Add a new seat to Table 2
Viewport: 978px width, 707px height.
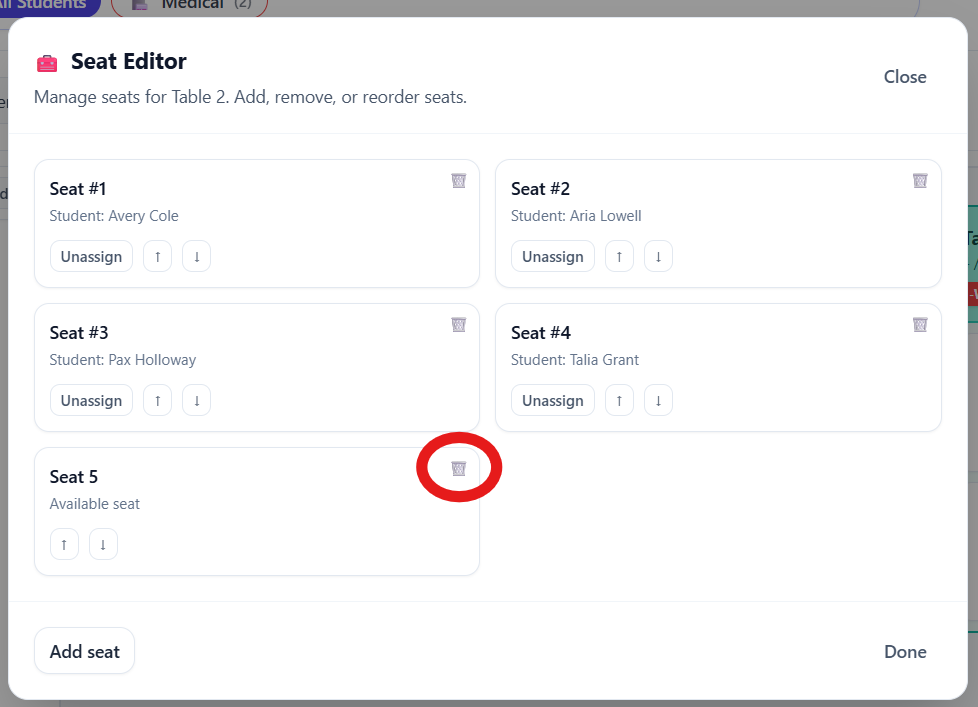[84, 651]
